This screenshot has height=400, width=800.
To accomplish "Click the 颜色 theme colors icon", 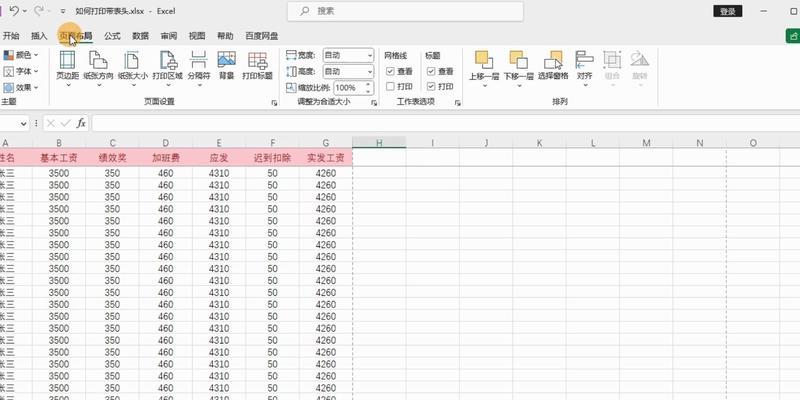I will point(9,55).
